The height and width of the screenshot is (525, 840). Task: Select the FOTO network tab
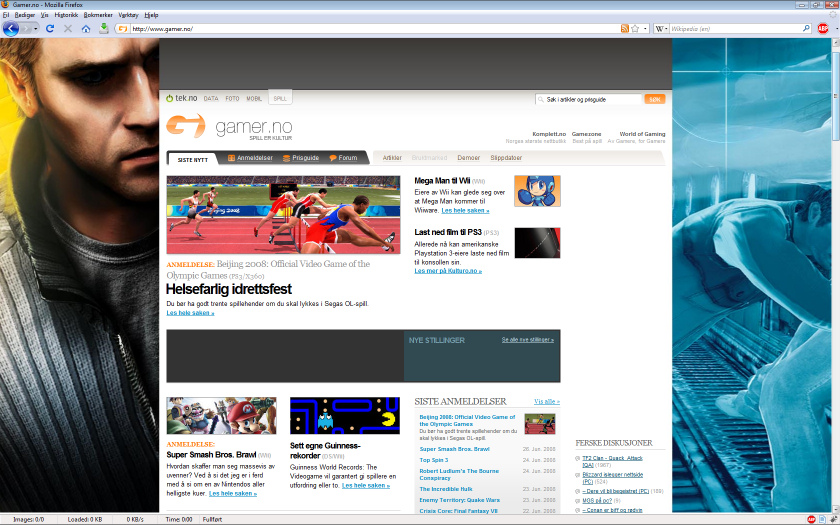tap(232, 99)
